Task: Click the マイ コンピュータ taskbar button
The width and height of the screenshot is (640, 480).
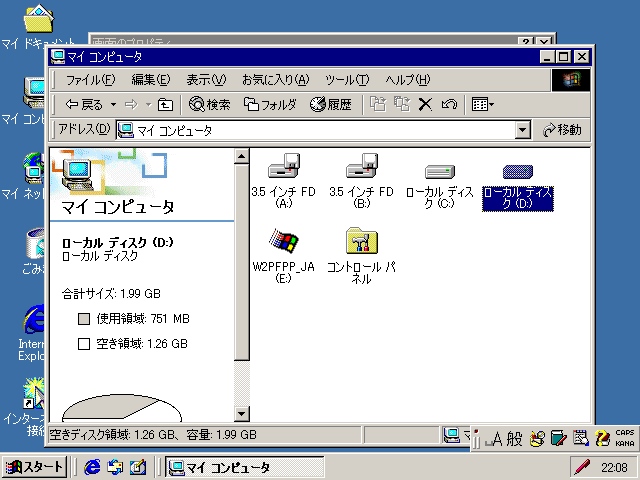Action: click(x=244, y=467)
